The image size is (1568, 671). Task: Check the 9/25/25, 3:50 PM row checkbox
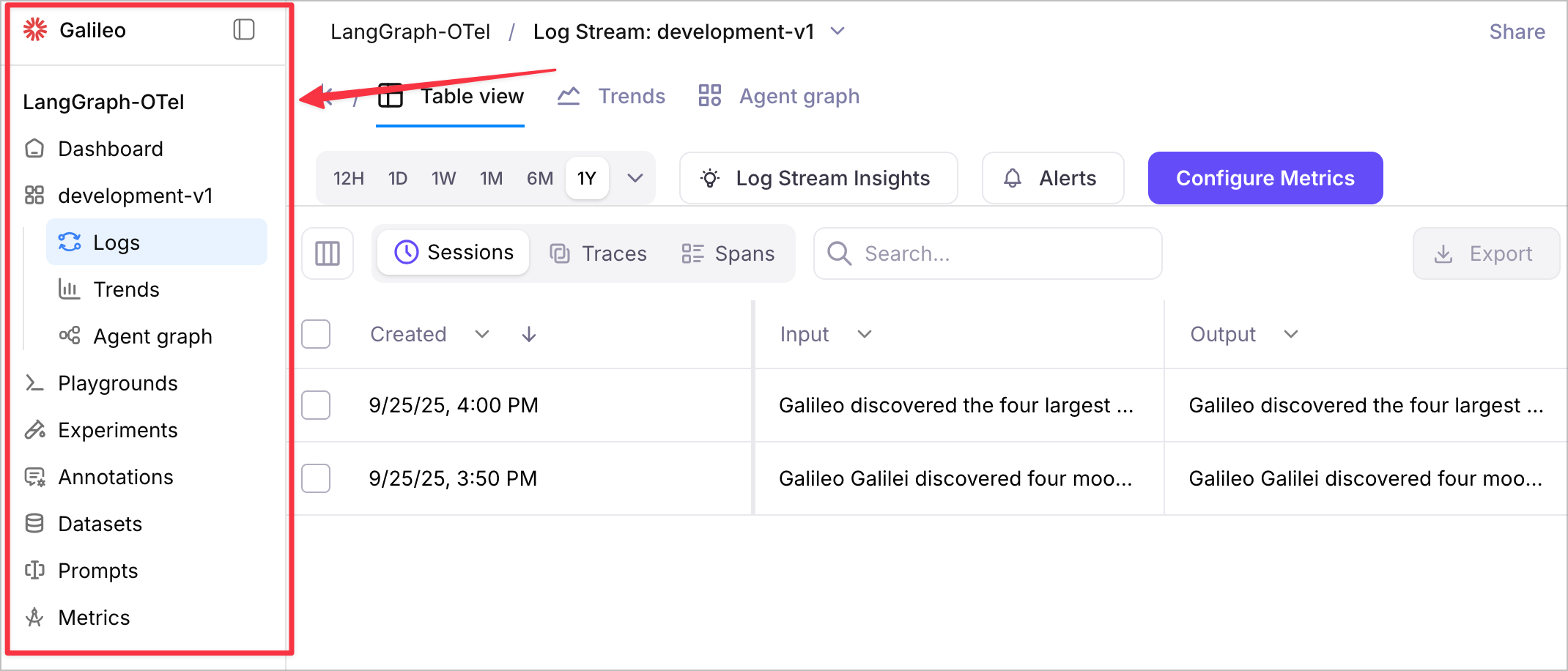pos(316,478)
